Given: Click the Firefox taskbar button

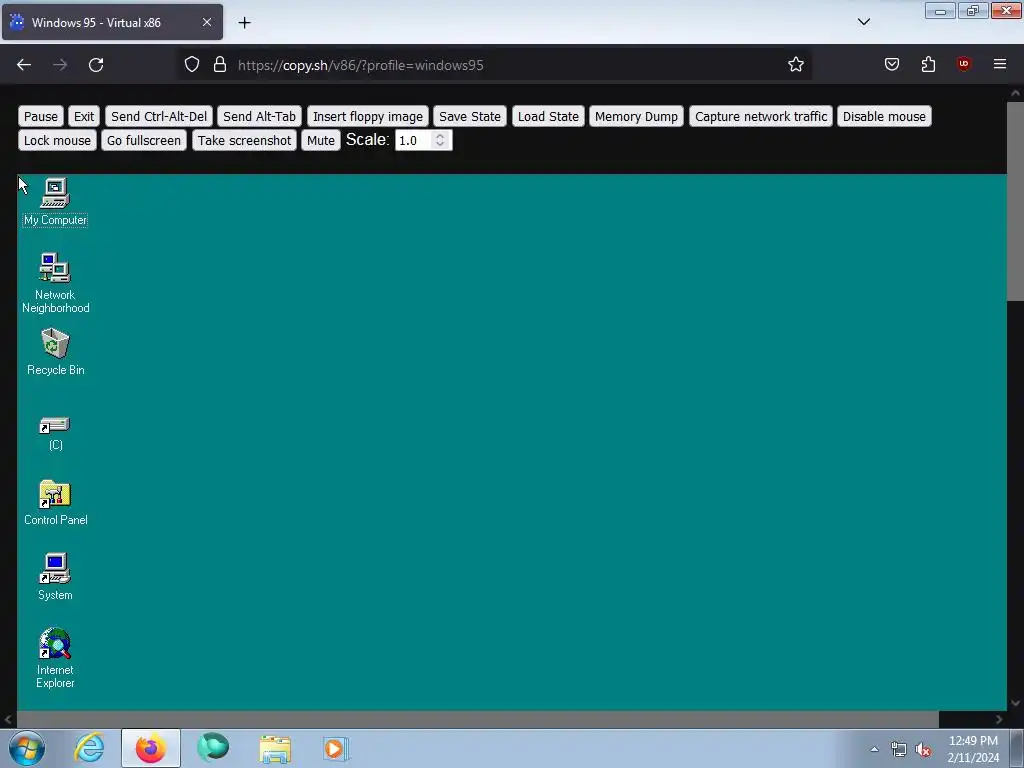Looking at the screenshot, I should 151,748.
